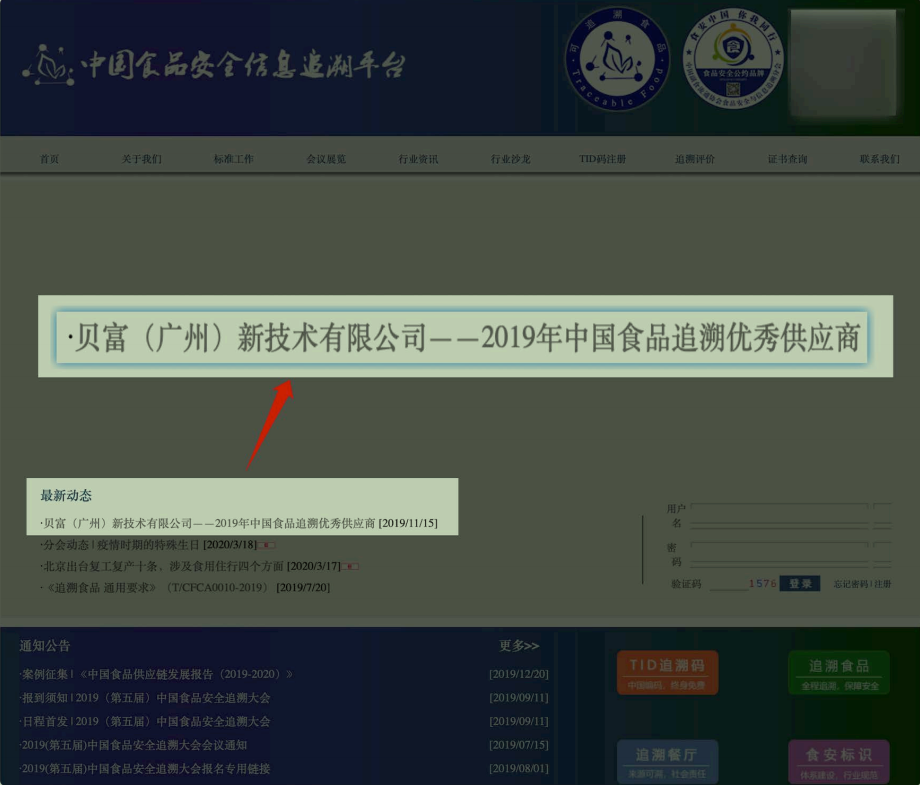Image resolution: width=920 pixels, height=785 pixels.
Task: Click 更多>> in 通知公告
Action: (519, 646)
